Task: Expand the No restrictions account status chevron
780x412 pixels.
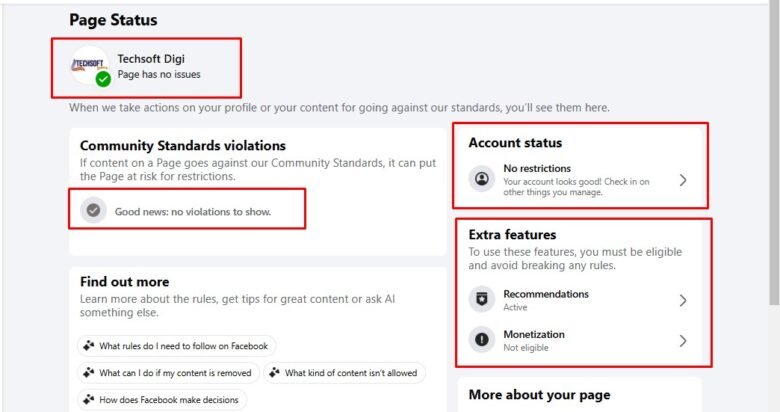Action: point(683,180)
